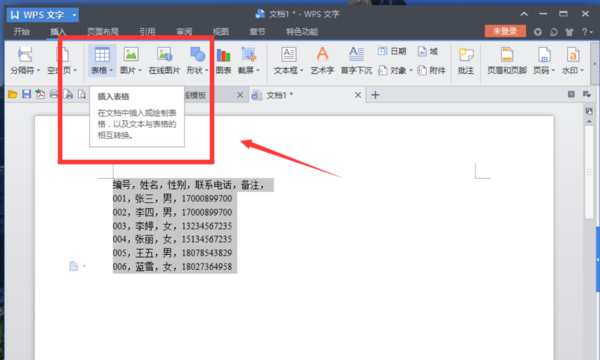This screenshot has height=360, width=600.
Task: Add a new document tab with plus
Action: 375,95
